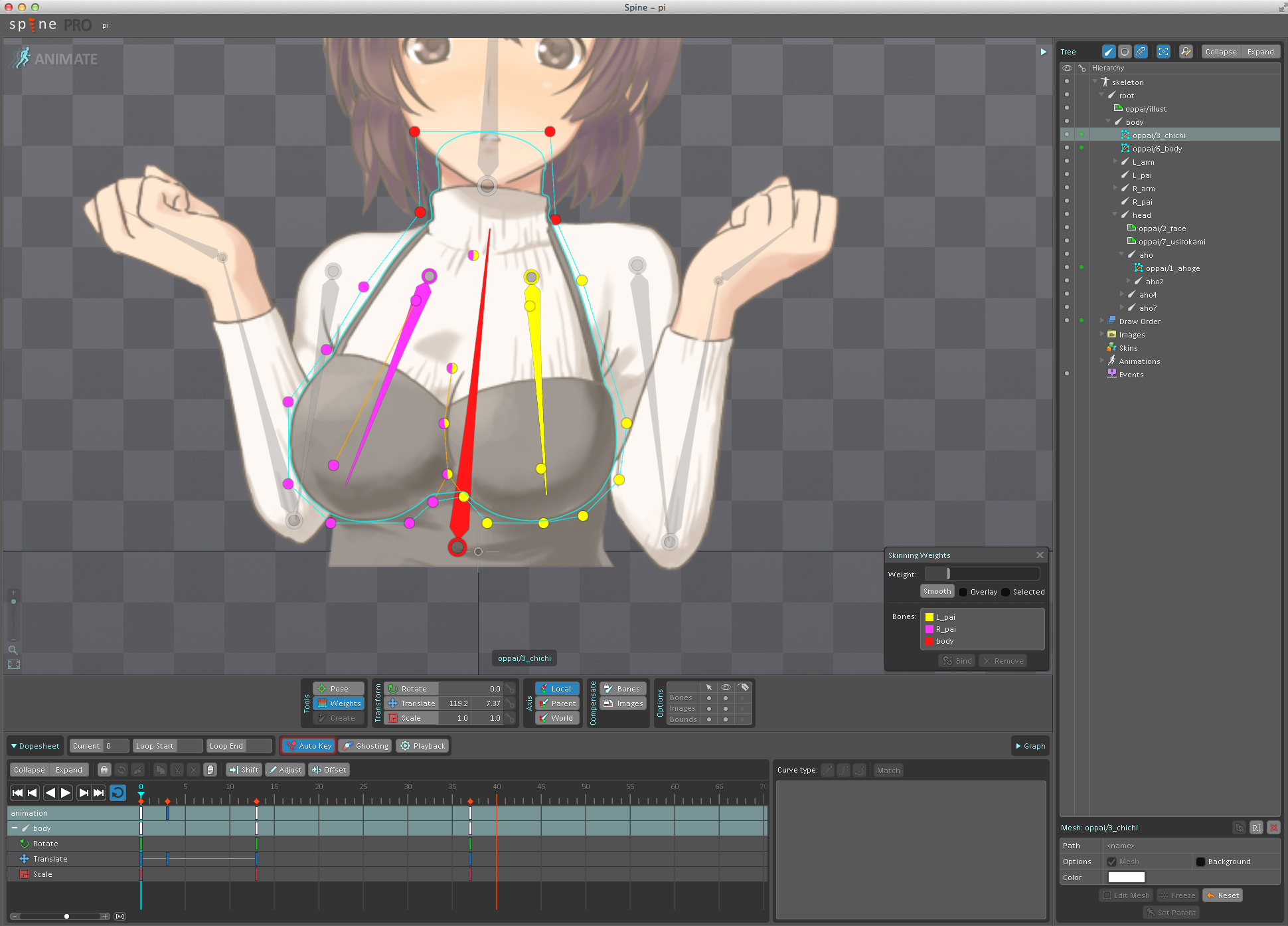This screenshot has width=1288, height=926.
Task: Expand the Animations node
Action: coord(1101,361)
